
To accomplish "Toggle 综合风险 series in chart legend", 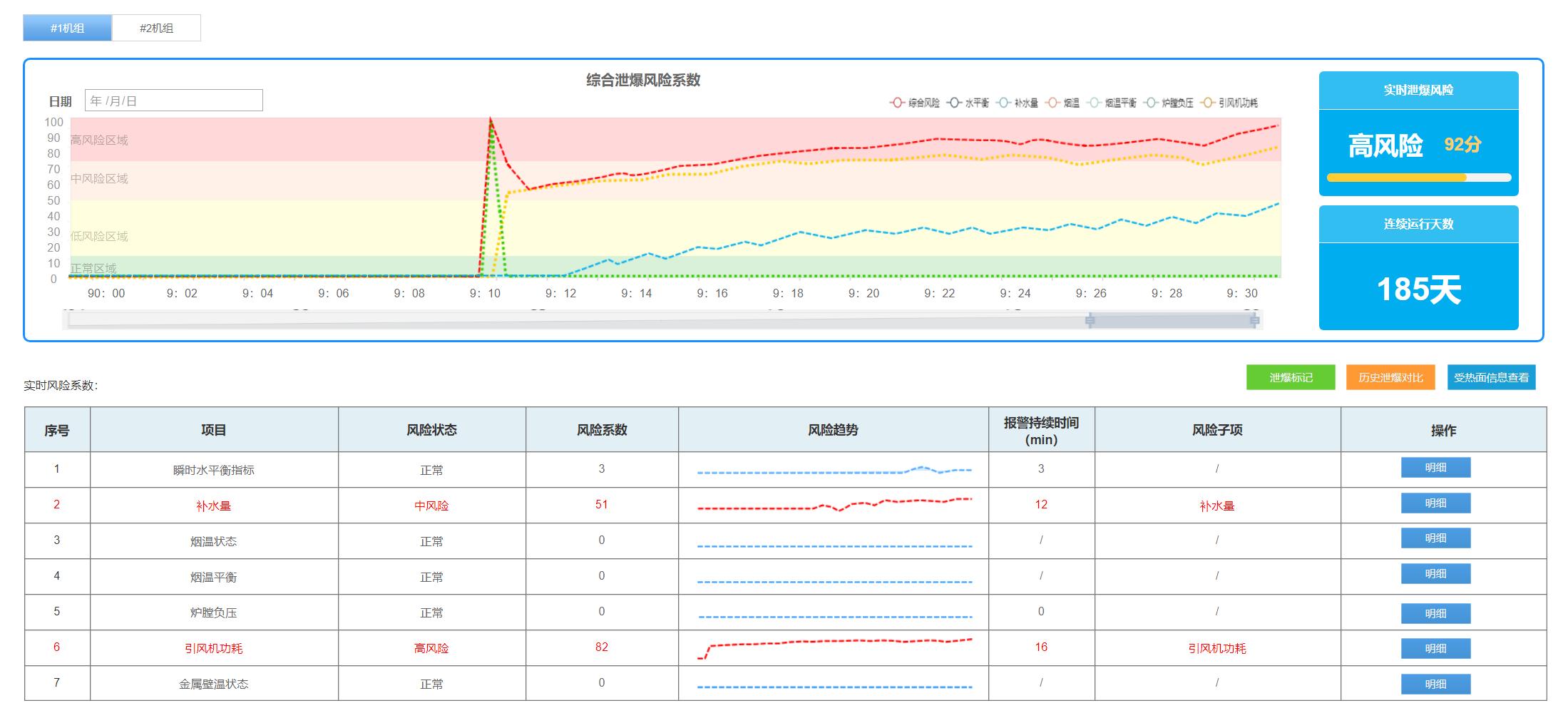I will 915,103.
